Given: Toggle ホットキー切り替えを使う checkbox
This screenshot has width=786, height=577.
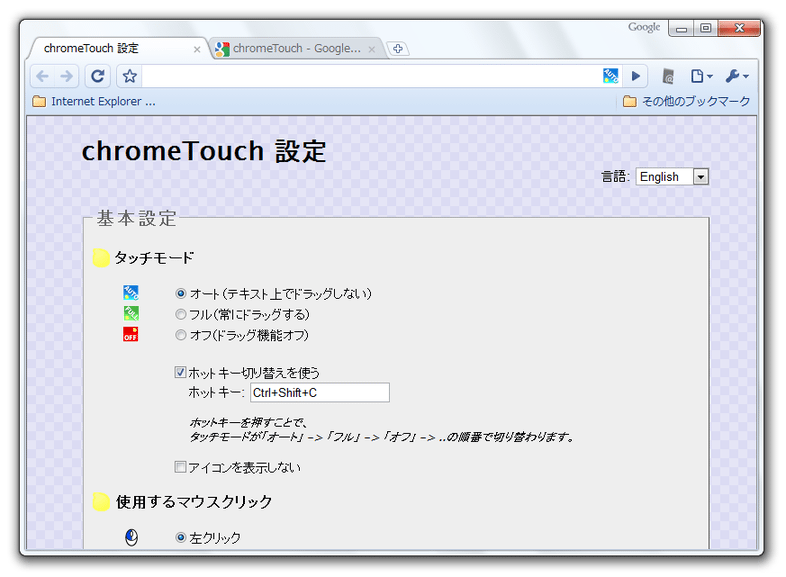Looking at the screenshot, I should click(180, 372).
